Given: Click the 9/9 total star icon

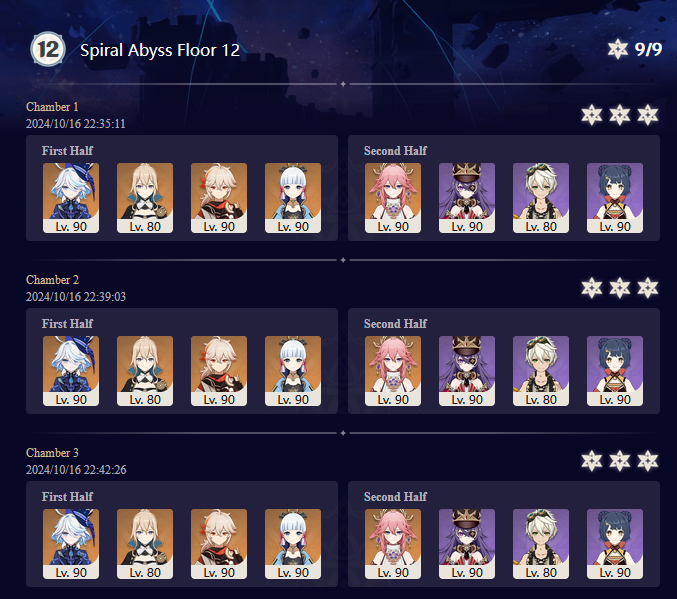Looking at the screenshot, I should [618, 49].
